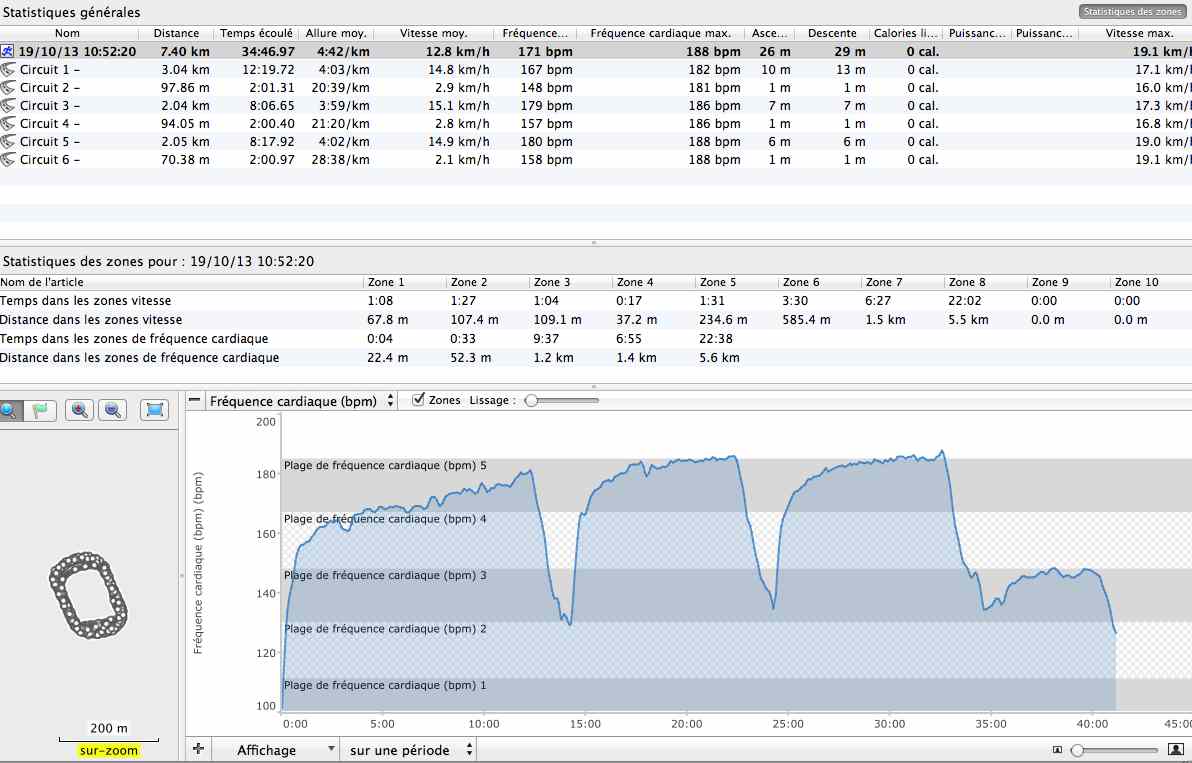Click the Vitesse moy. column header
1192x763 pixels.
coord(434,34)
